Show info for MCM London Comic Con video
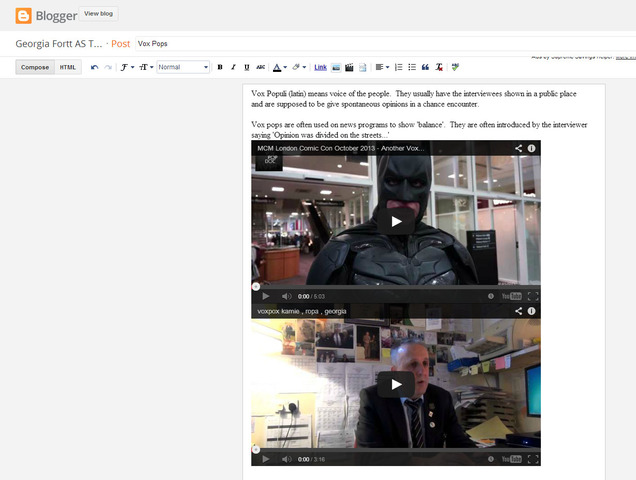The width and height of the screenshot is (636, 480). pyautogui.click(x=531, y=149)
